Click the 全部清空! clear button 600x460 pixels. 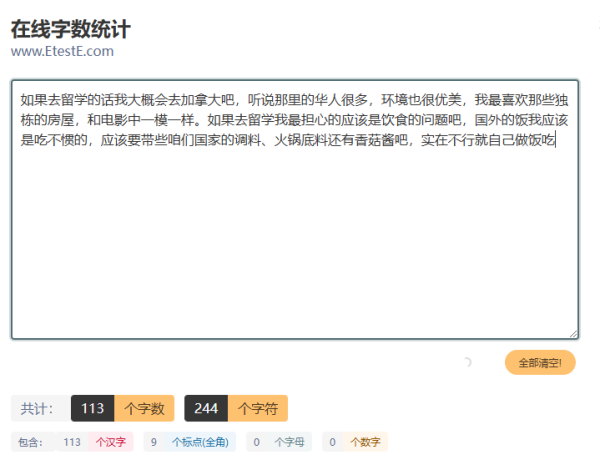[540, 362]
